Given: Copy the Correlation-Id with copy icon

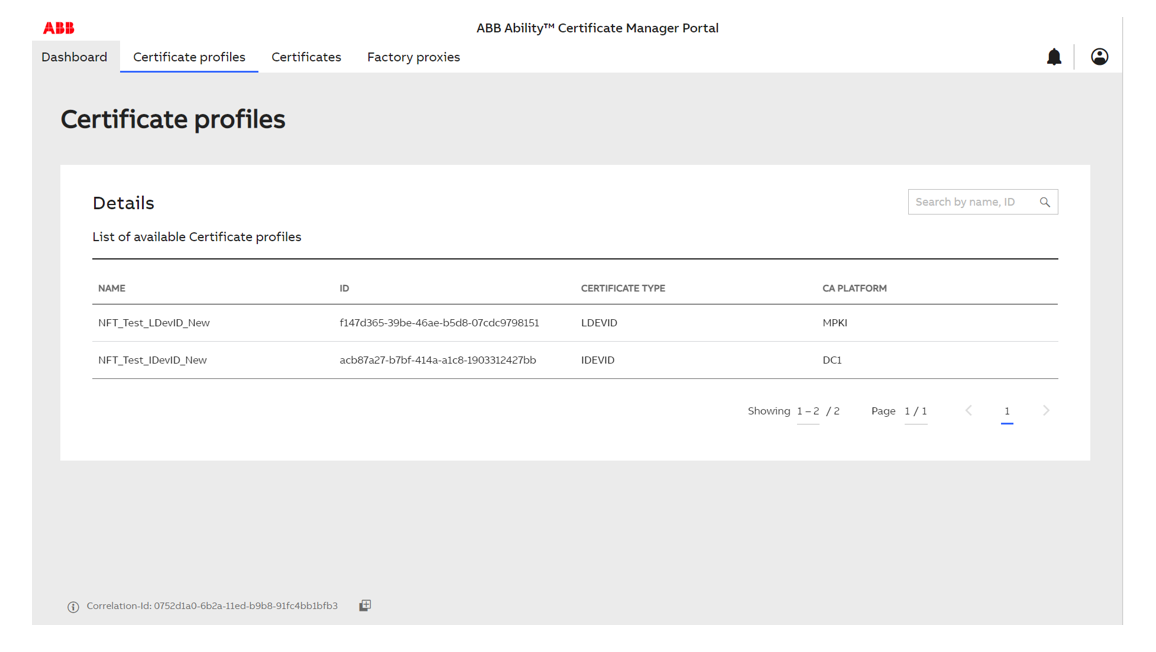Looking at the screenshot, I should pos(365,606).
